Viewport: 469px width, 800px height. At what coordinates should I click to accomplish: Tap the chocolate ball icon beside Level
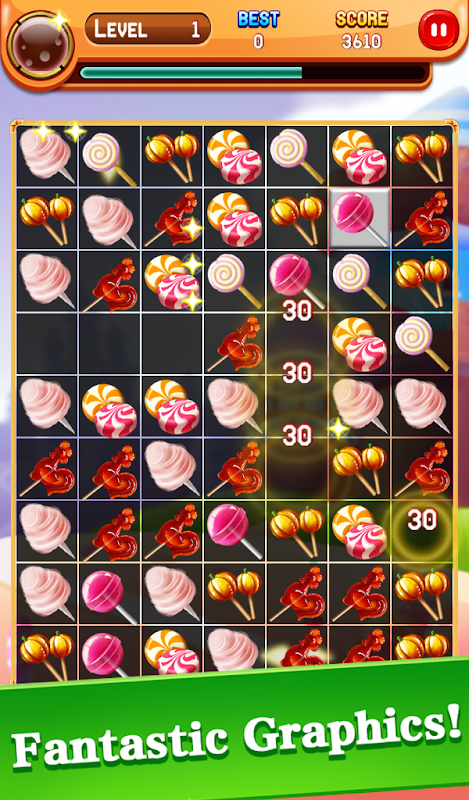(x=41, y=46)
